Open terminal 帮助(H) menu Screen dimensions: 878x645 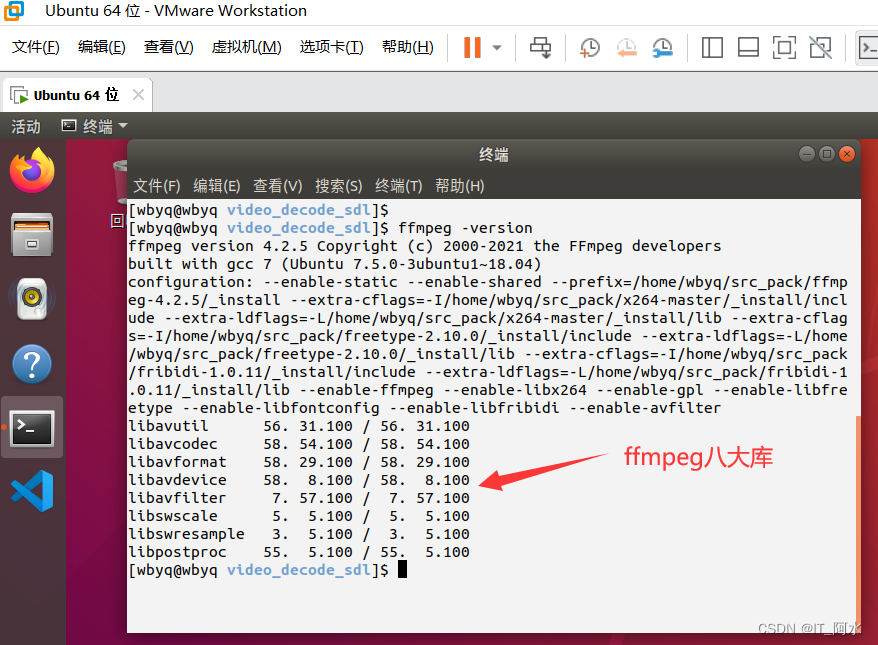click(x=460, y=185)
